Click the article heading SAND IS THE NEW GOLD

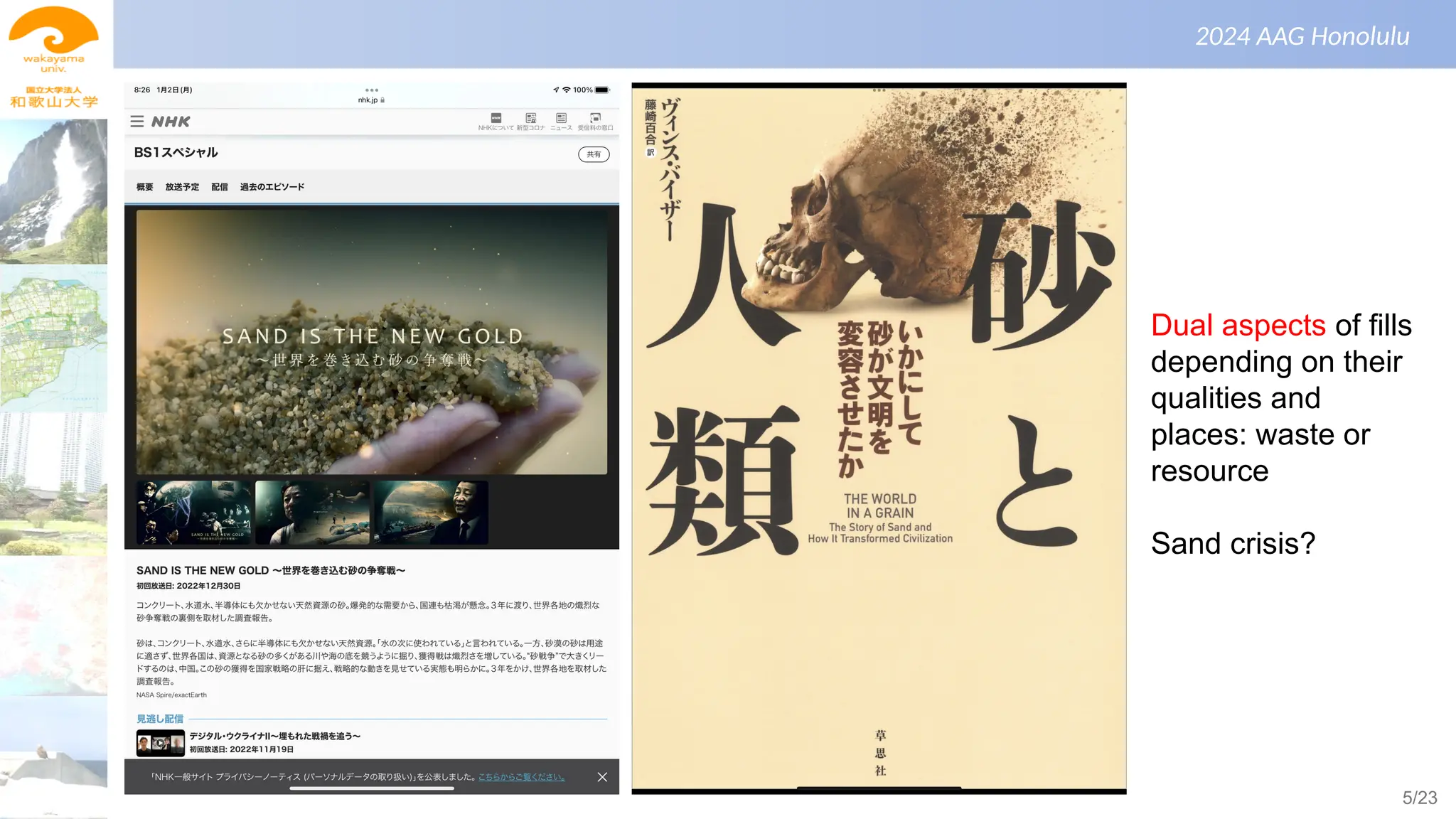point(271,570)
